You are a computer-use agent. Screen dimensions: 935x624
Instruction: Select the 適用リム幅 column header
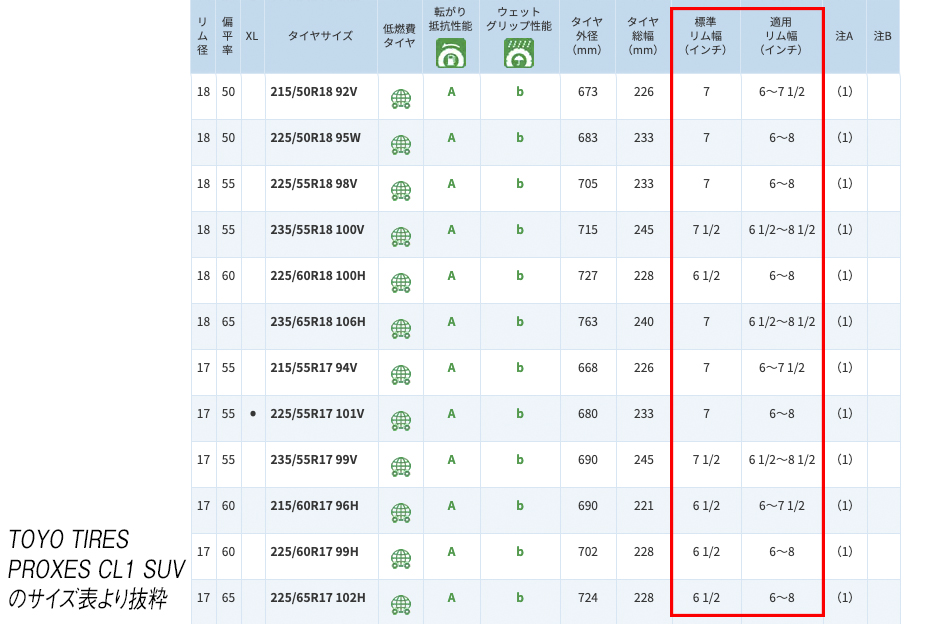(782, 35)
